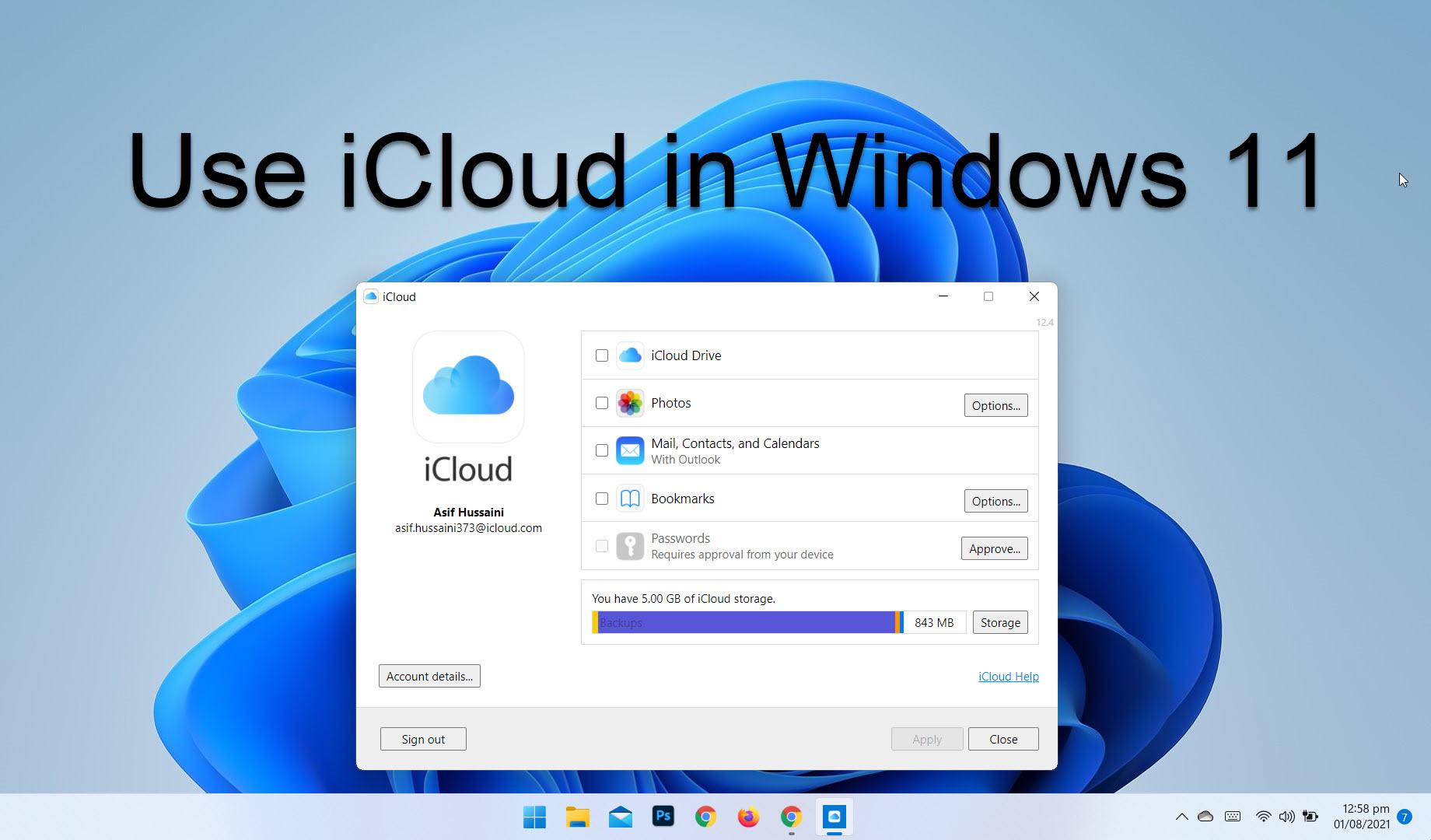The image size is (1431, 840).
Task: Click the iCloud Drive cloud icon
Action: click(x=630, y=355)
